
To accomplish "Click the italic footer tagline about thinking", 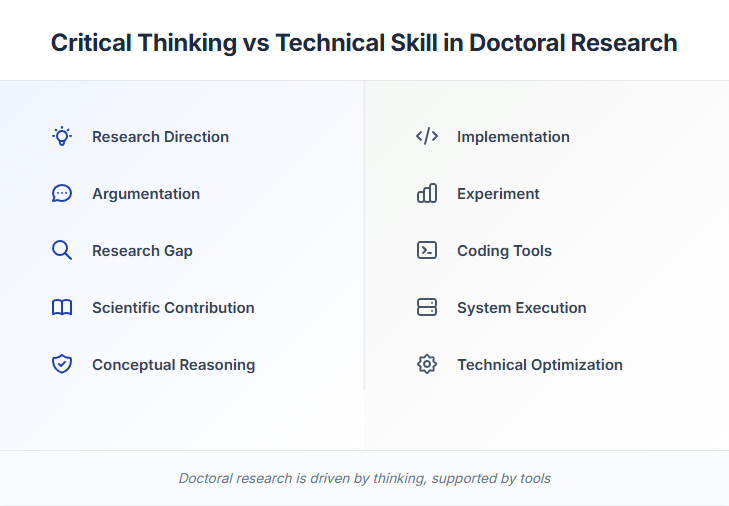I will [364, 478].
